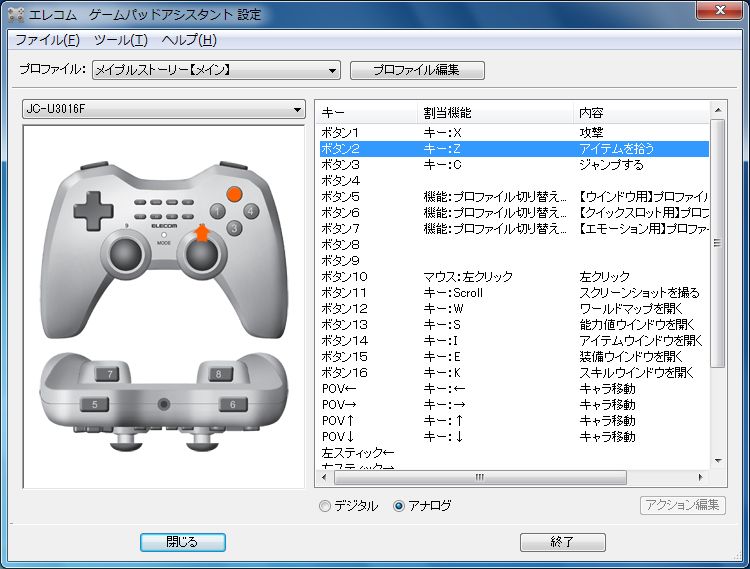Click the list scroll right arrow

tap(700, 477)
